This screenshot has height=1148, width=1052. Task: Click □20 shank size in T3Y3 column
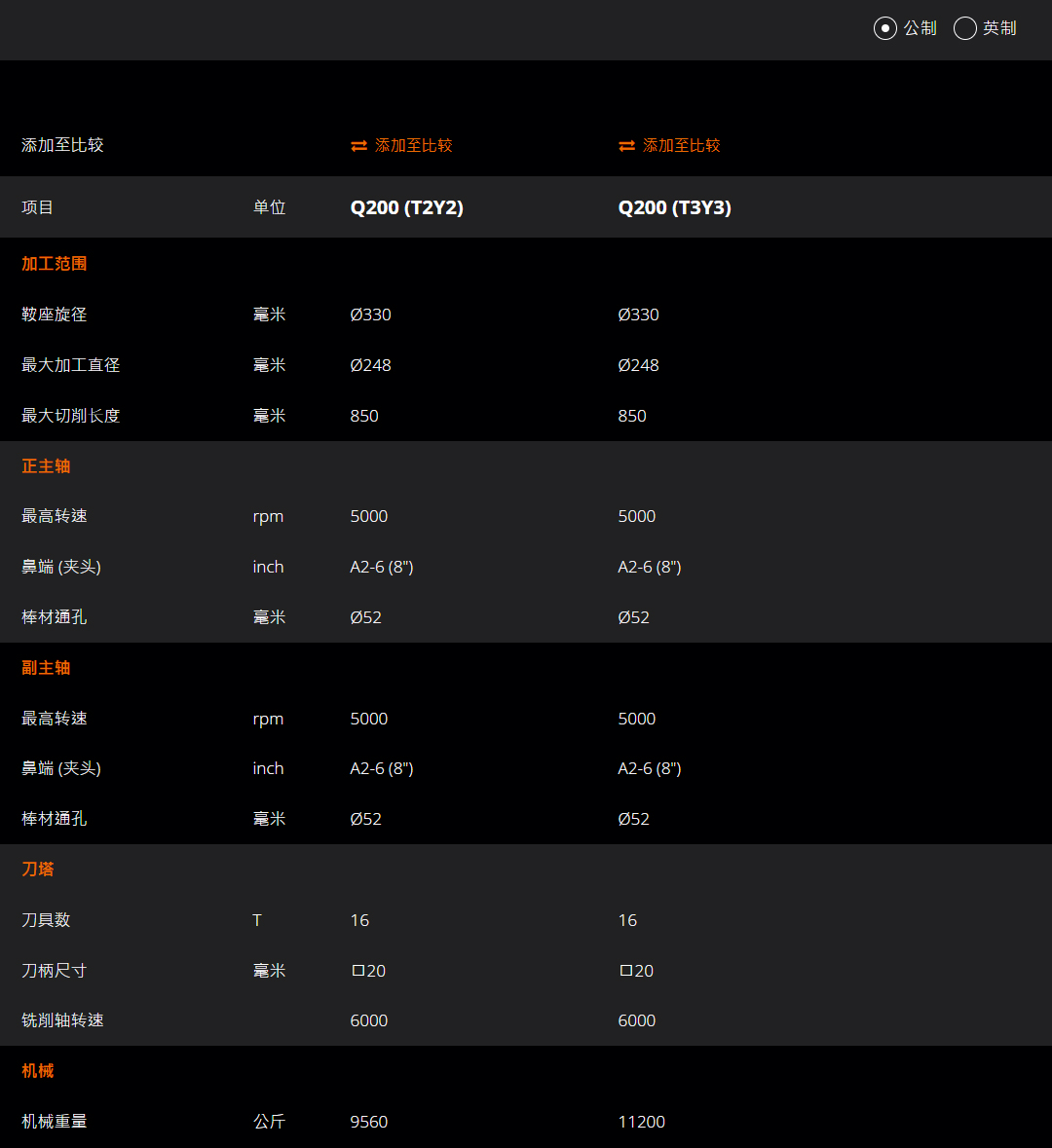tap(637, 971)
